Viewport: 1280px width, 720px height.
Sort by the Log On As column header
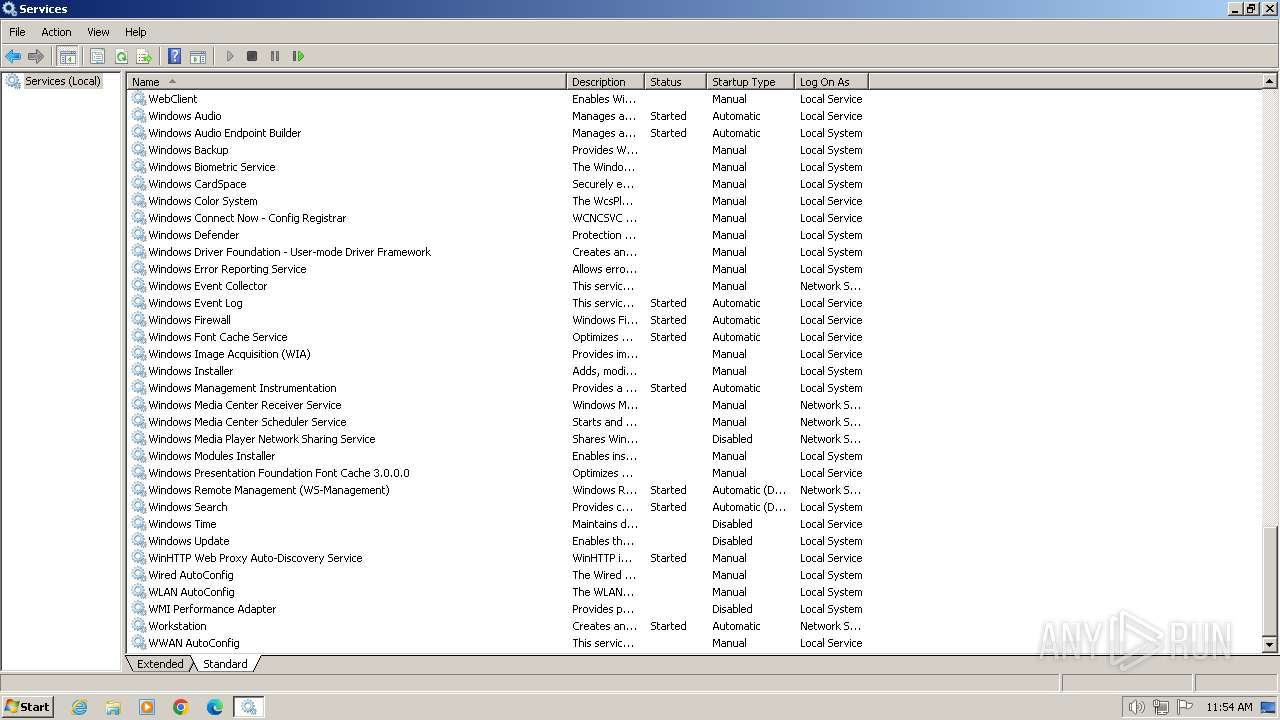(831, 82)
